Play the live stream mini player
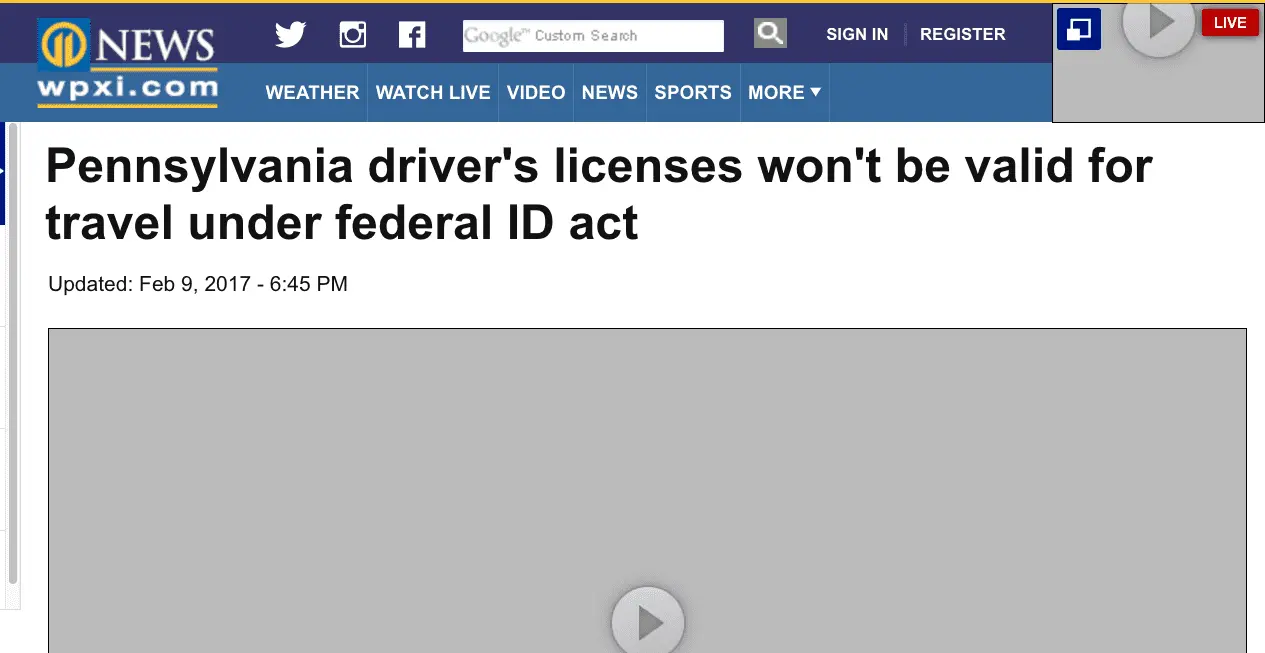 pyautogui.click(x=1159, y=22)
